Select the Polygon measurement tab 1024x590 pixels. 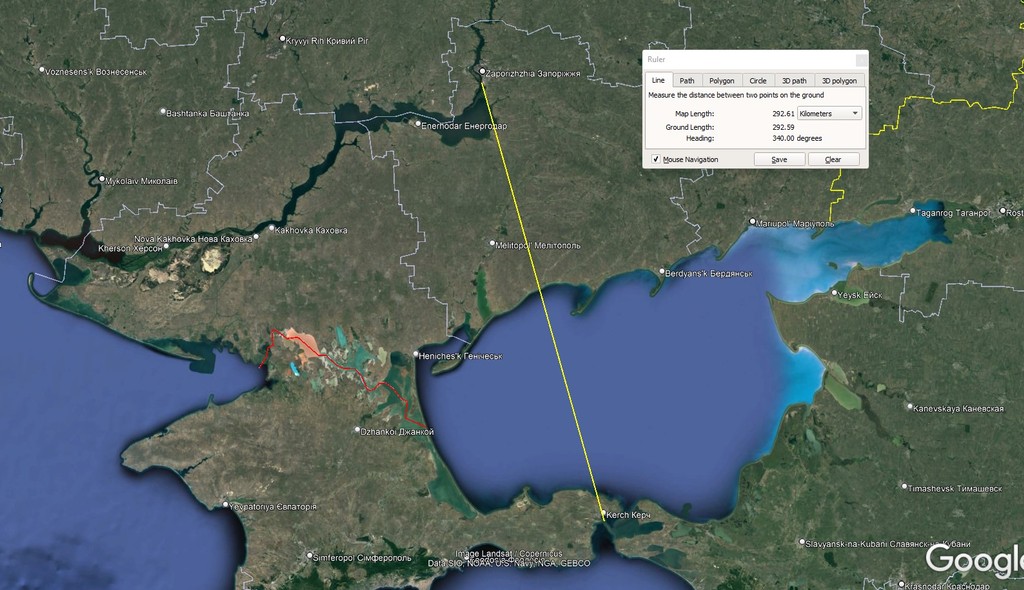[722, 80]
